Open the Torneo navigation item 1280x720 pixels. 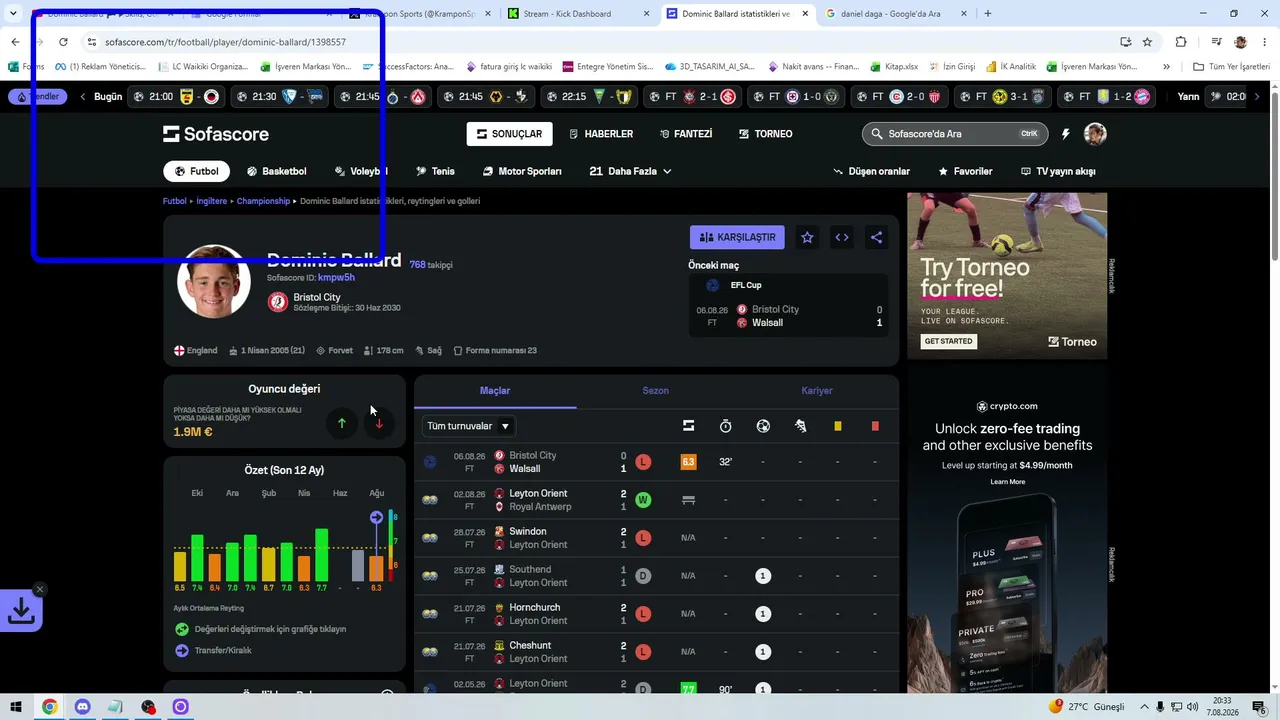click(x=766, y=134)
